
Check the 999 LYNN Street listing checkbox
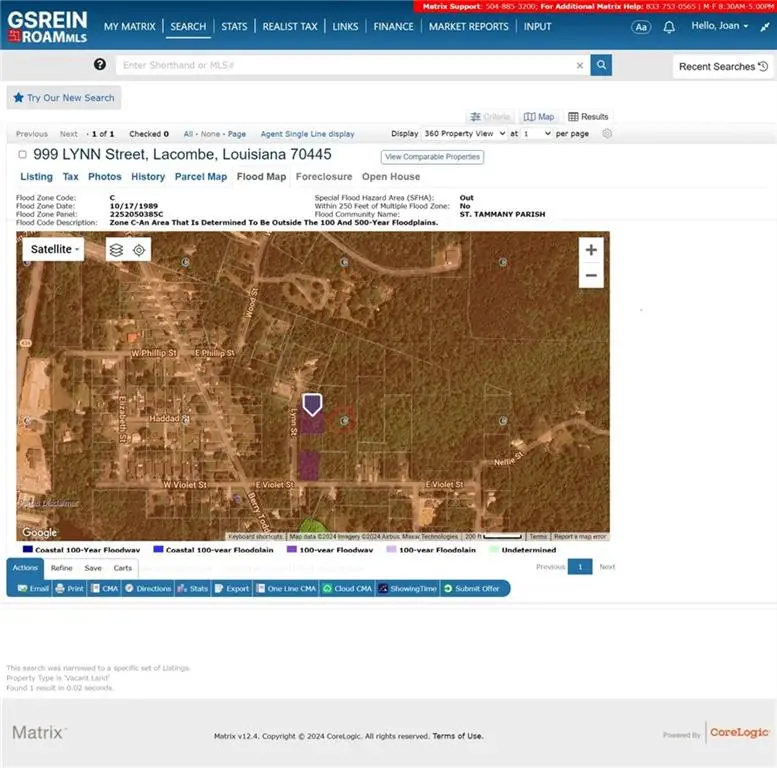[22, 155]
